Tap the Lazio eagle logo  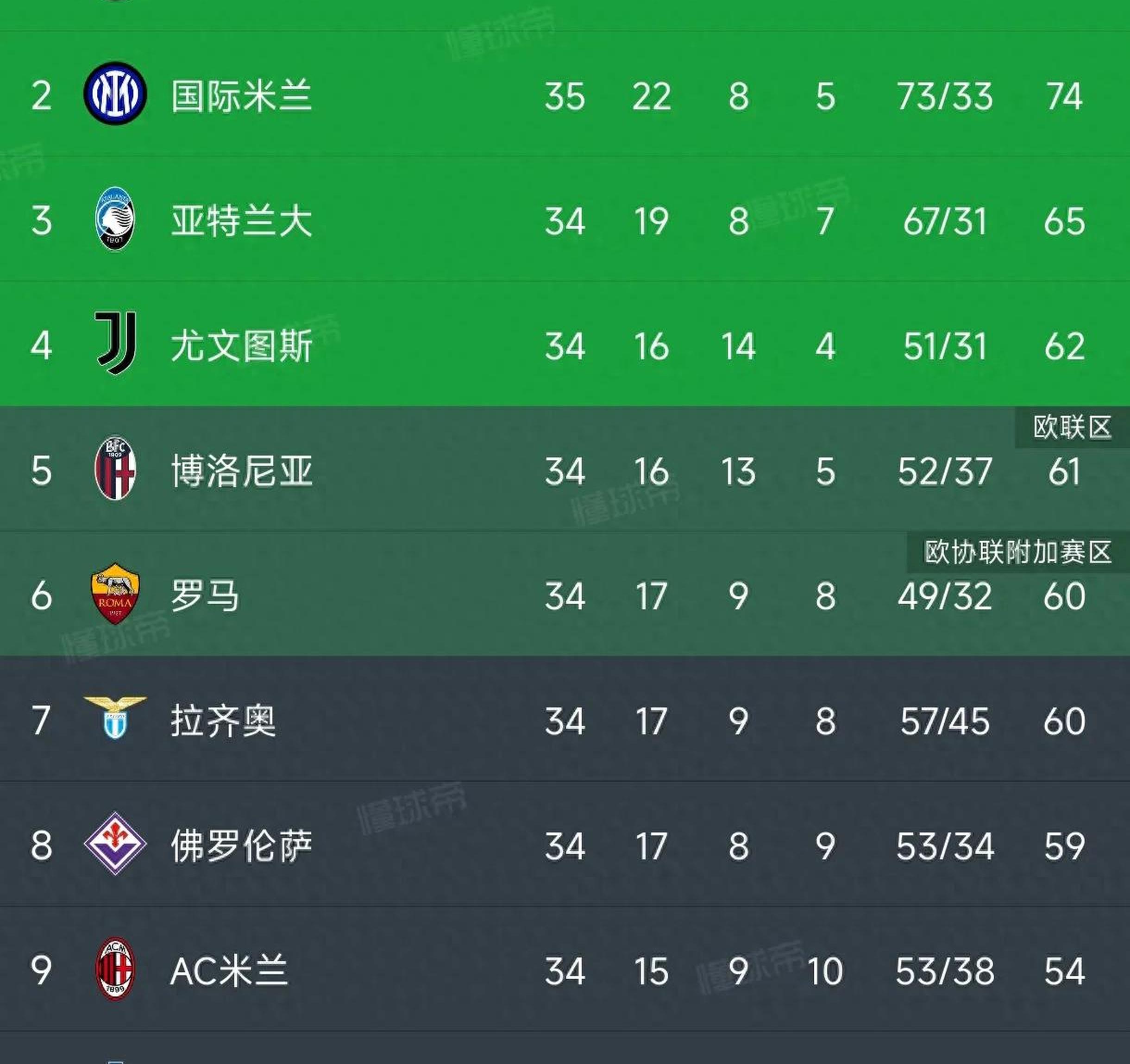point(115,717)
